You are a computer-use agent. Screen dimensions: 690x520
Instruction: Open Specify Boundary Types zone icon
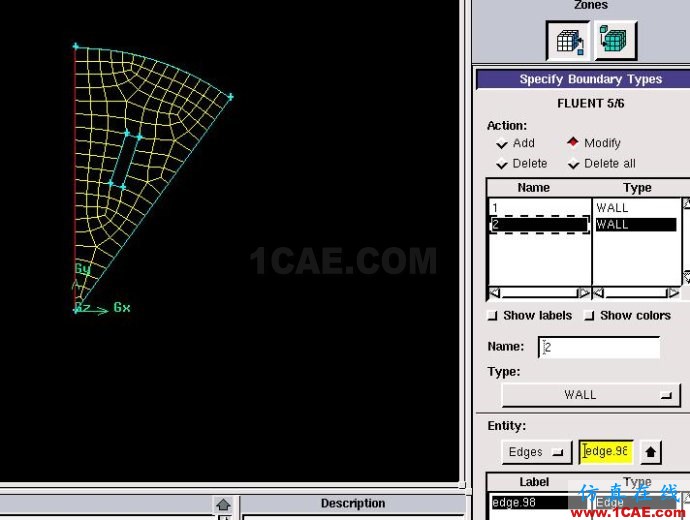tap(568, 40)
